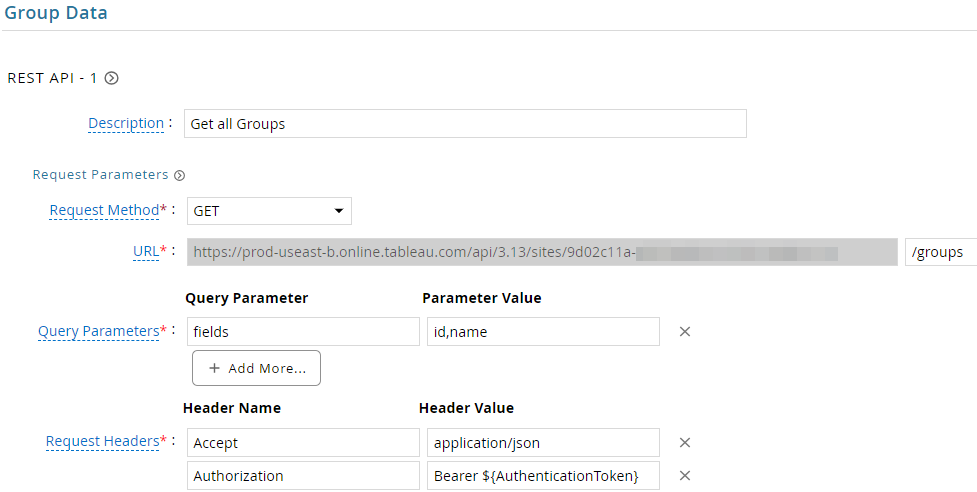Remove the Accept request header row
The width and height of the screenshot is (977, 492).
click(x=685, y=443)
